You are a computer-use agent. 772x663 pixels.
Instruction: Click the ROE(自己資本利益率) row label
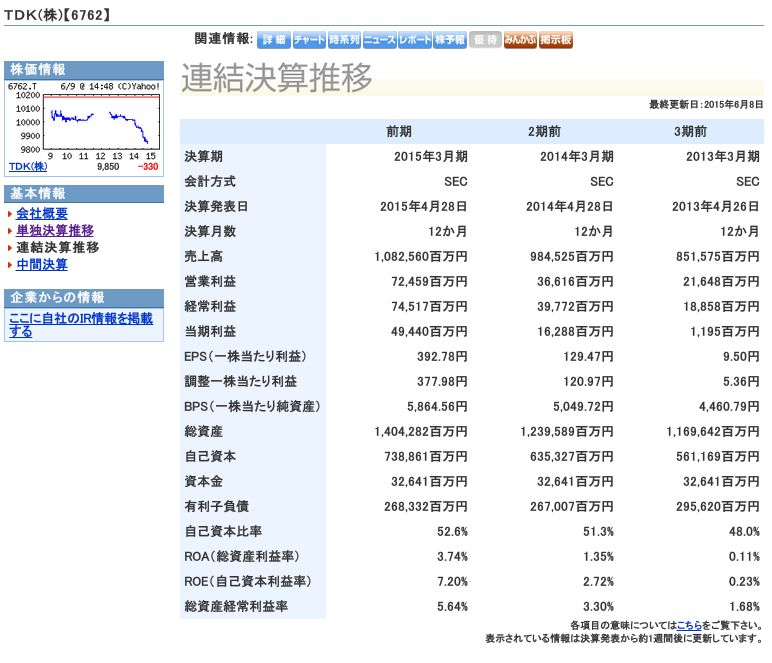[248, 581]
